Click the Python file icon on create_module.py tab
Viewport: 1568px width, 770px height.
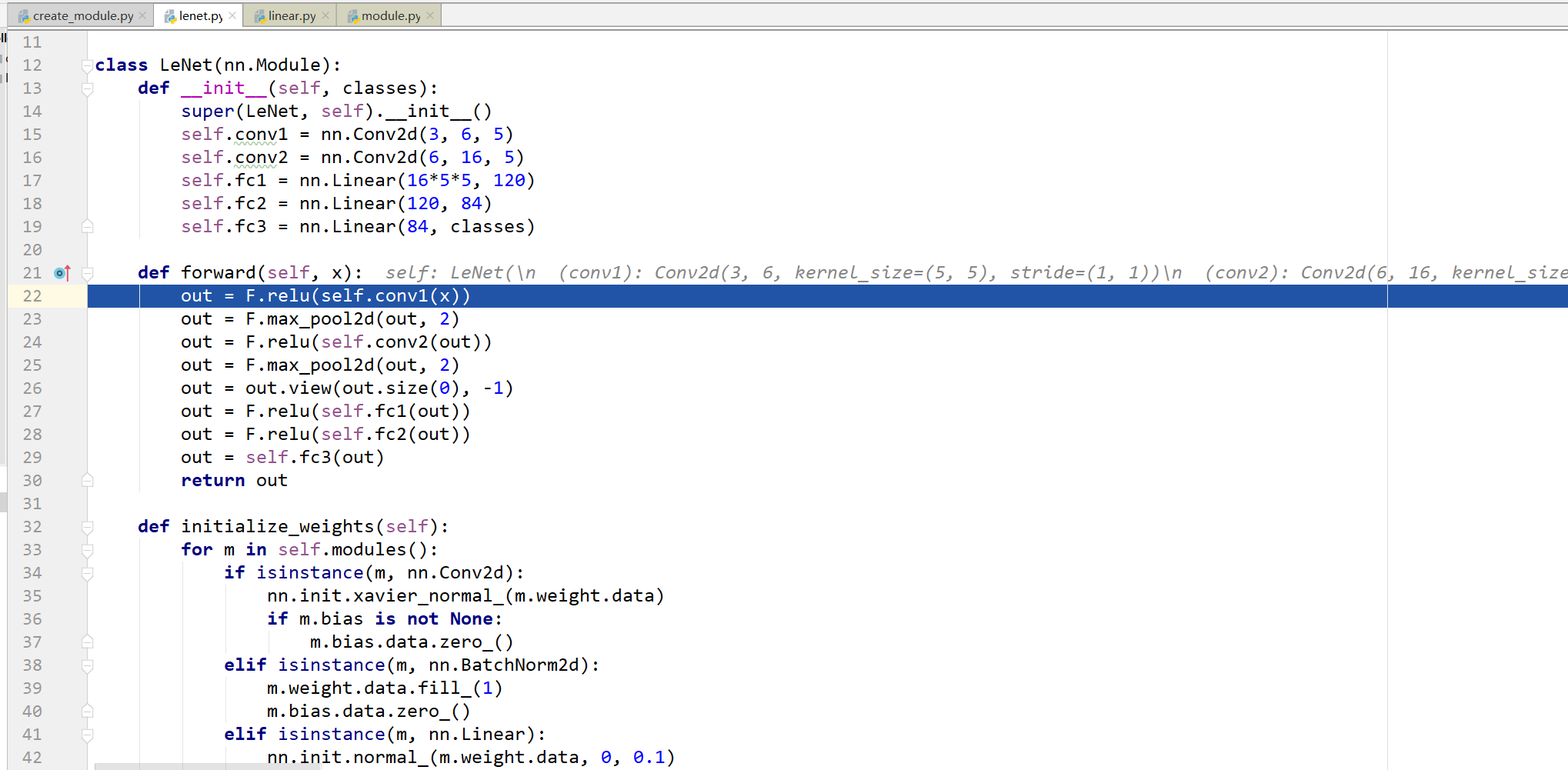coord(24,16)
